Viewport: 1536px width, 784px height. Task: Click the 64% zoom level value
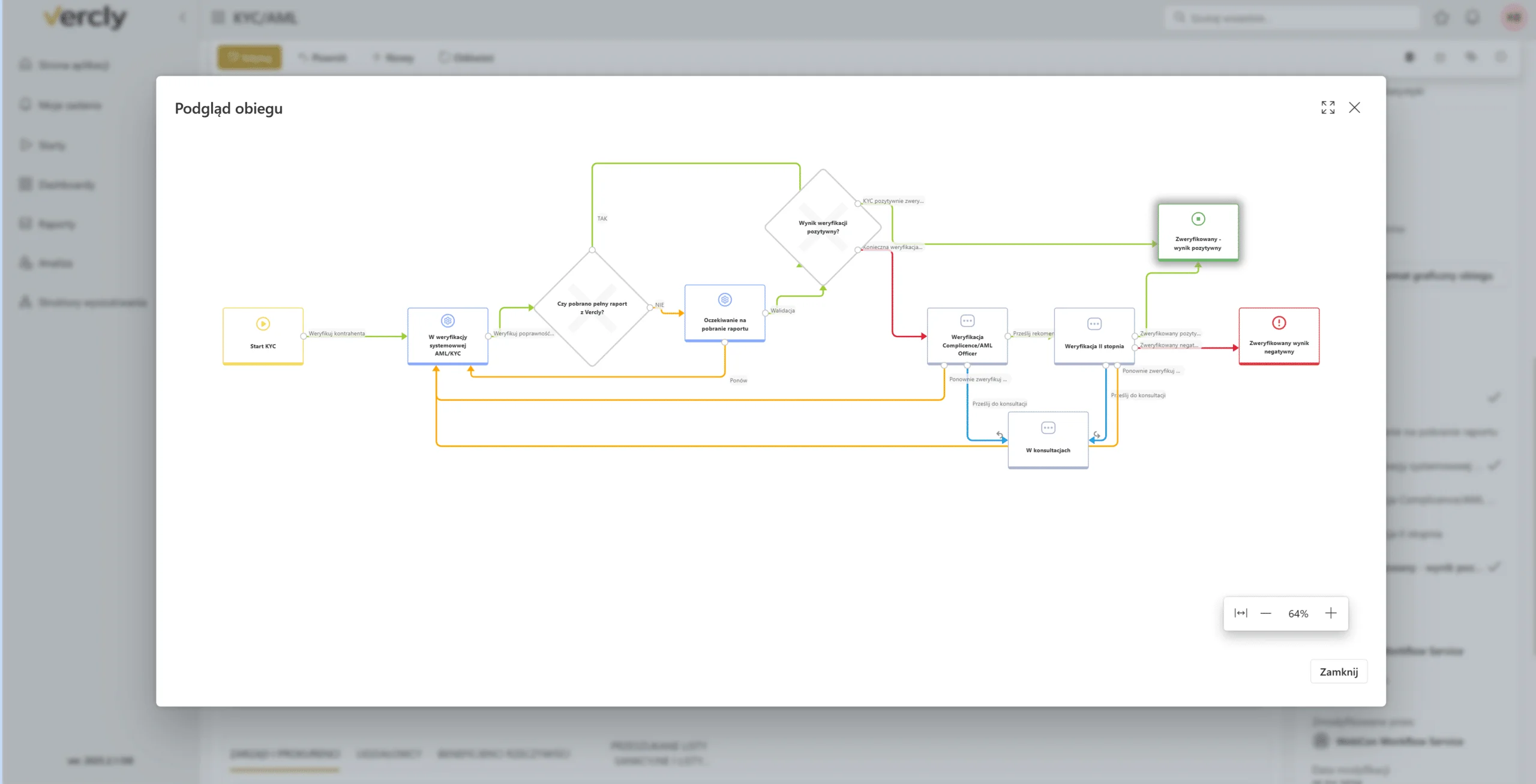(x=1298, y=614)
